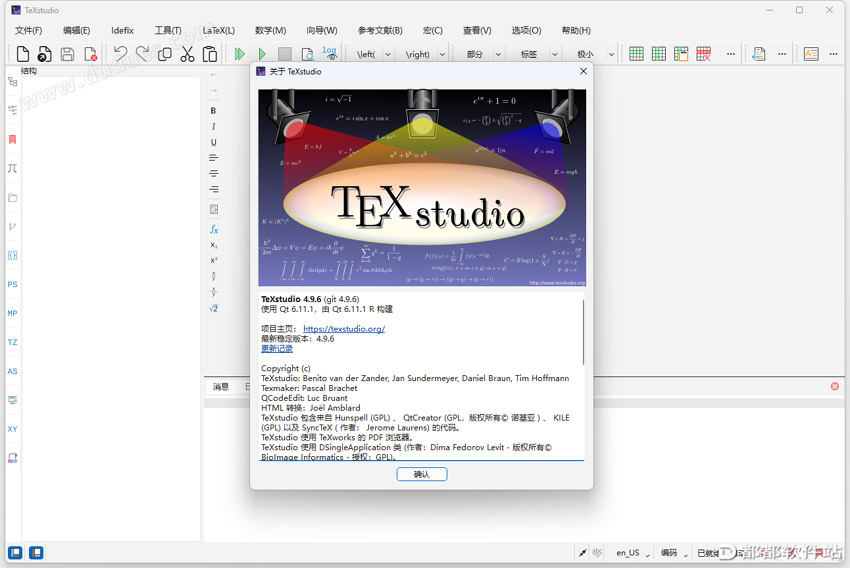Cut selection with the scissors icon
Image resolution: width=850 pixels, height=568 pixels.
(187, 54)
